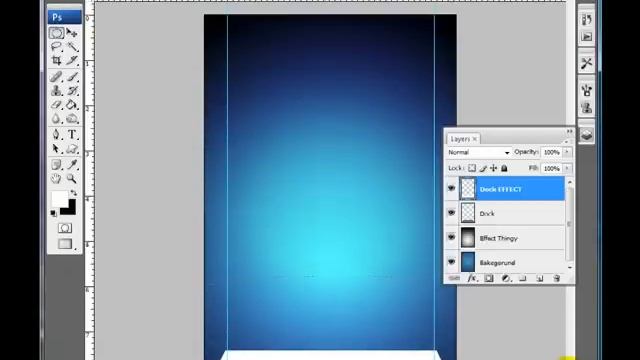
Task: Select the Type tool
Action: pyautogui.click(x=72, y=134)
